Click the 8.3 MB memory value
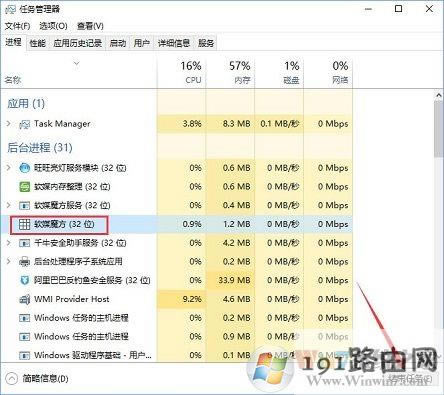The width and height of the screenshot is (444, 395). click(x=237, y=124)
